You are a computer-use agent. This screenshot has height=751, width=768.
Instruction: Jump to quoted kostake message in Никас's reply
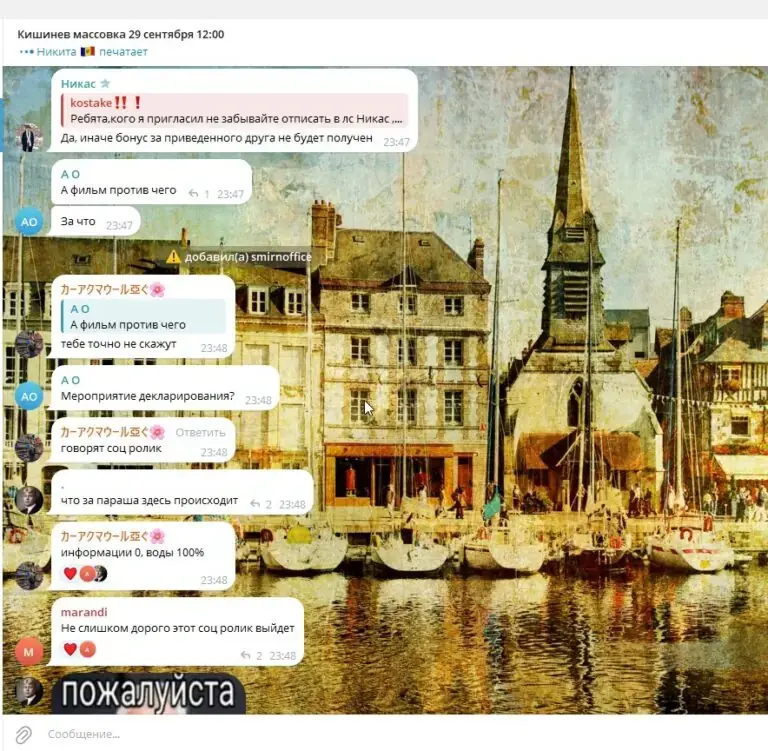point(235,111)
